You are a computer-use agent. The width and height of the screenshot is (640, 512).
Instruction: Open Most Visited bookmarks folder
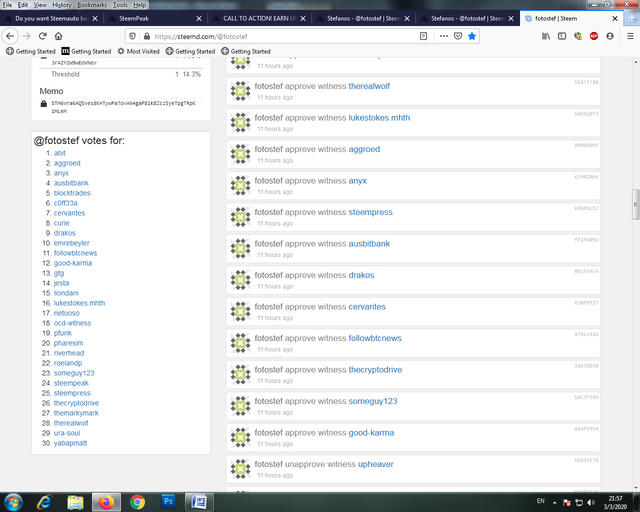[x=138, y=51]
